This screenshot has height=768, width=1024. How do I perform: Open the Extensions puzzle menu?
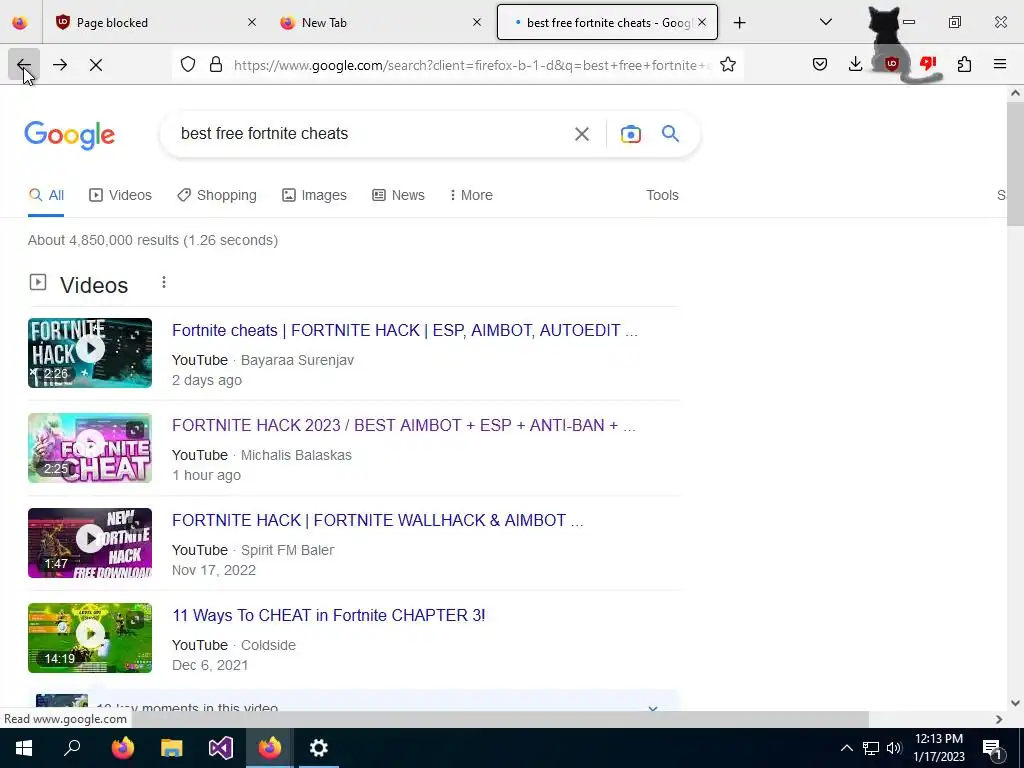click(x=964, y=64)
